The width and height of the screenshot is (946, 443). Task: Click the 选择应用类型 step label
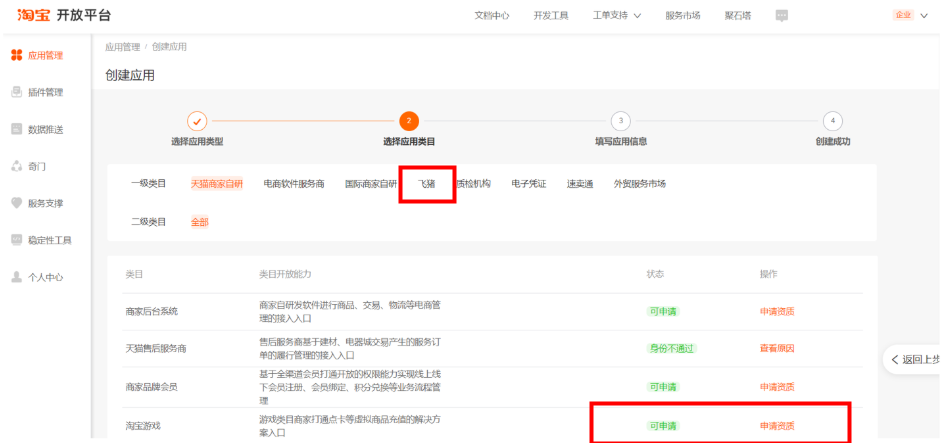(197, 142)
